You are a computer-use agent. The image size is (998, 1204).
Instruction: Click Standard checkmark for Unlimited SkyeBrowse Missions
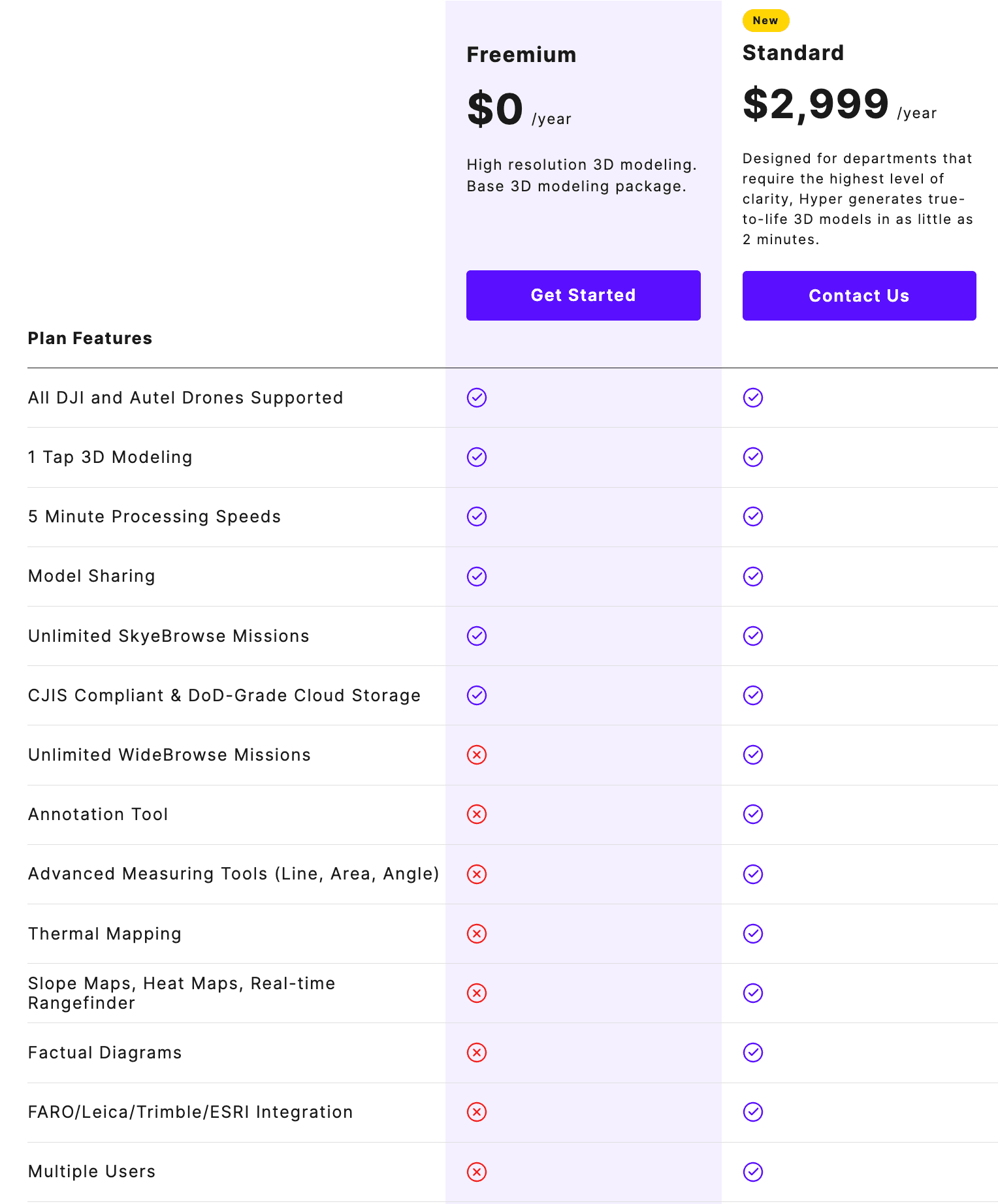tap(753, 636)
